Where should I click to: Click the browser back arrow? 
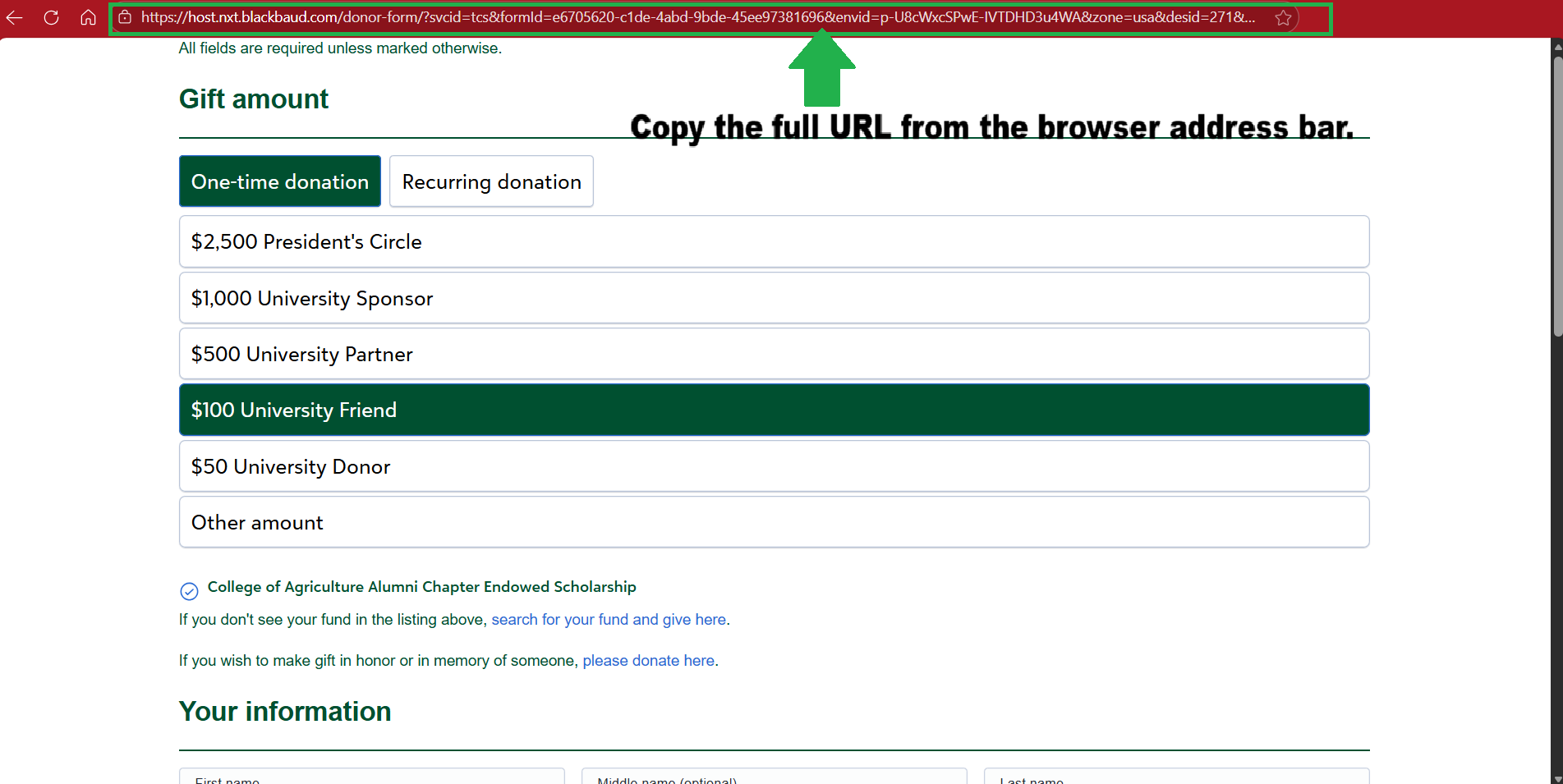[15, 17]
